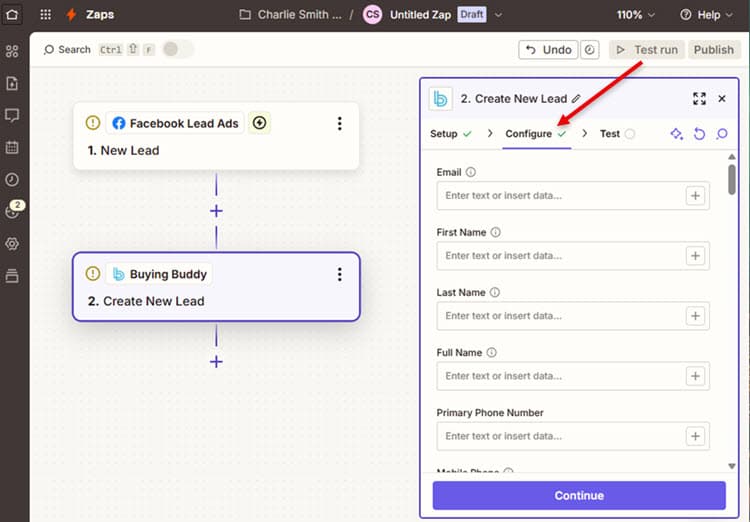Screen dimensions: 750x522
Task: Add a step between steps 1 and 2
Action: (x=216, y=211)
